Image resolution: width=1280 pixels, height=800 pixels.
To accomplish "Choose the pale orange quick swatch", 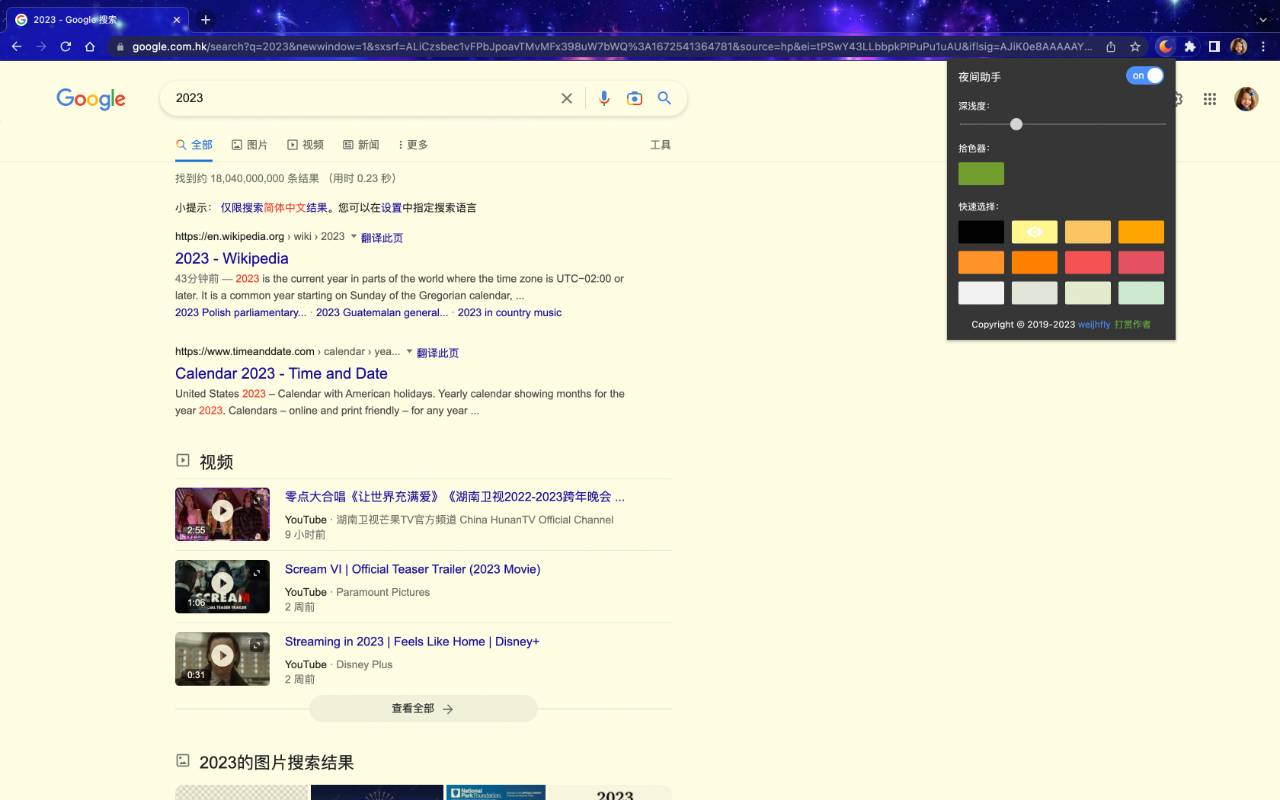I will point(1088,232).
